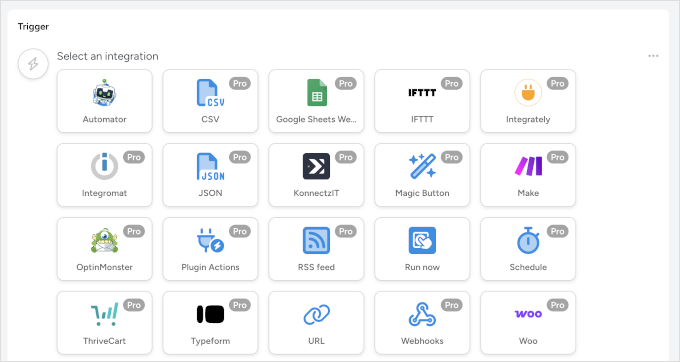
Task: Choose the RSS feed integration
Action: click(x=316, y=249)
